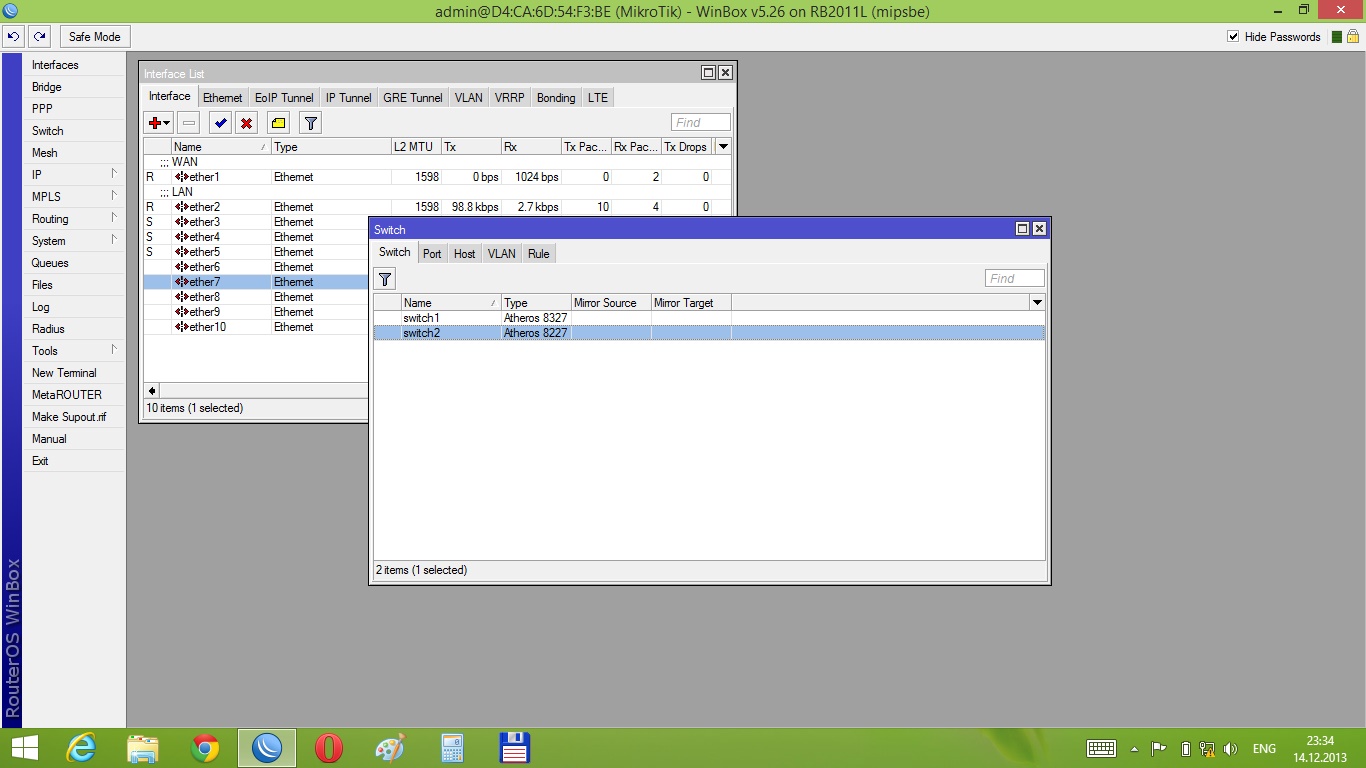Click the yellow Comment button
This screenshot has width=1366, height=768.
coord(279,123)
